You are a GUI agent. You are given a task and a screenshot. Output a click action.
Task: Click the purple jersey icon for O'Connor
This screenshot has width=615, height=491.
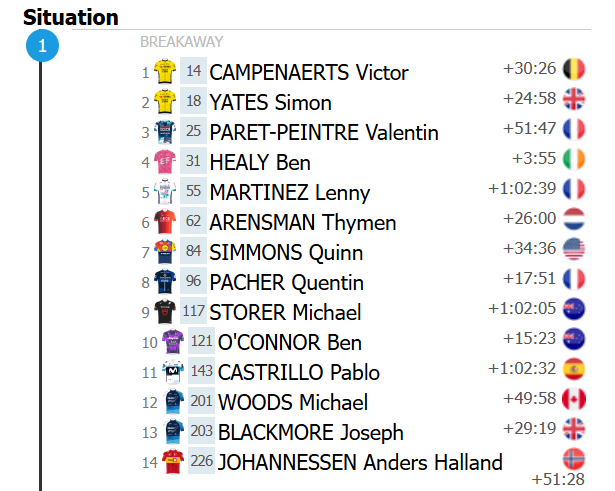[173, 342]
